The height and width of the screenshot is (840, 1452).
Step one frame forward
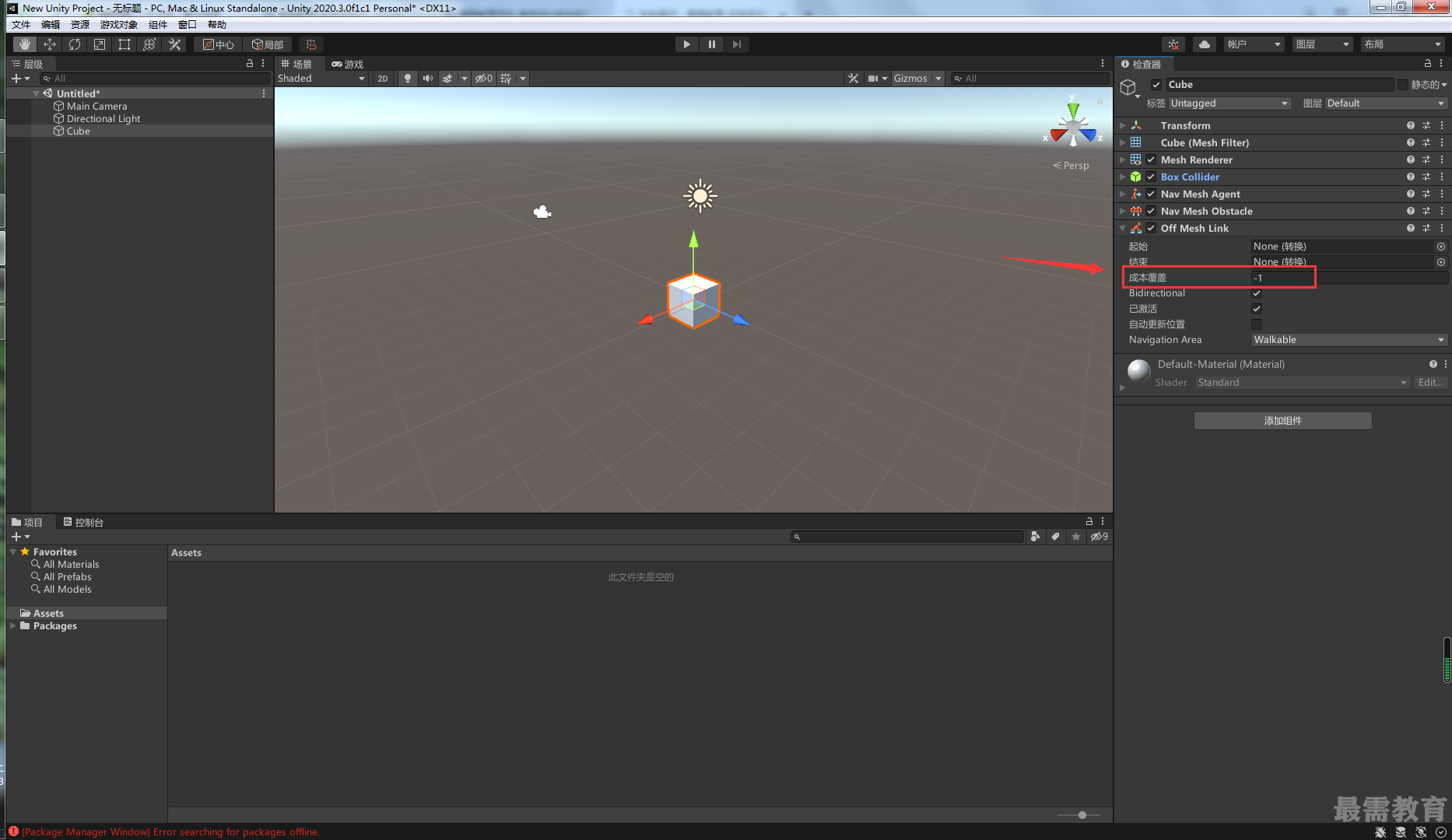[x=736, y=44]
